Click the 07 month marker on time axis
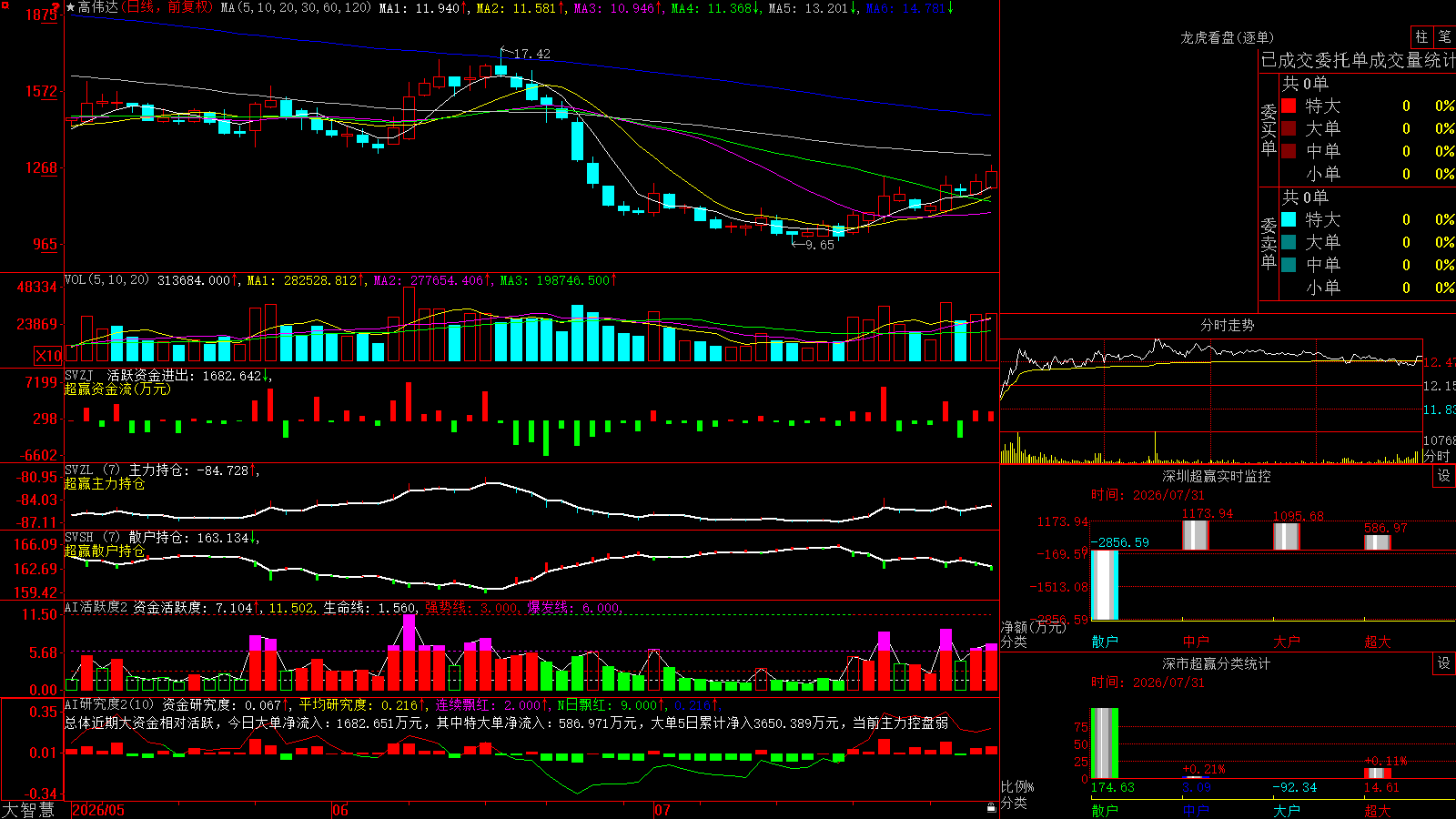This screenshot has width=1456, height=819. 662,810
